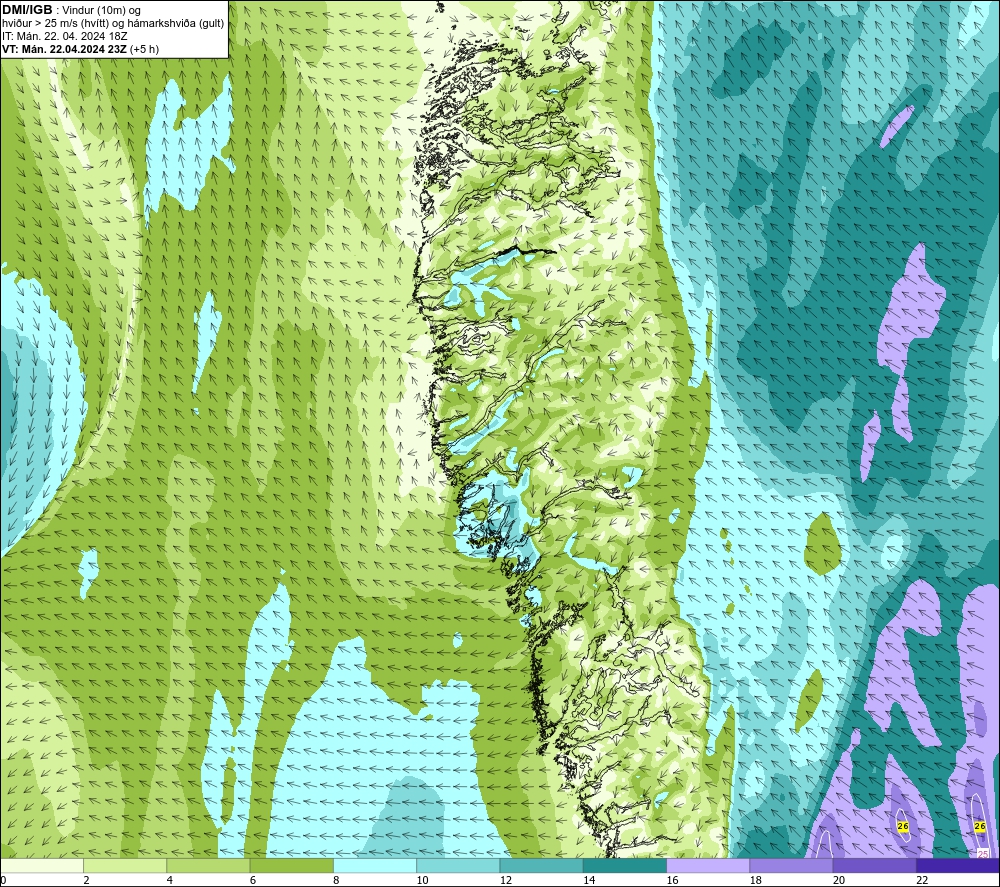
Task: Pick the light teal 10–12 m/s legend swatch
Action: point(458,865)
